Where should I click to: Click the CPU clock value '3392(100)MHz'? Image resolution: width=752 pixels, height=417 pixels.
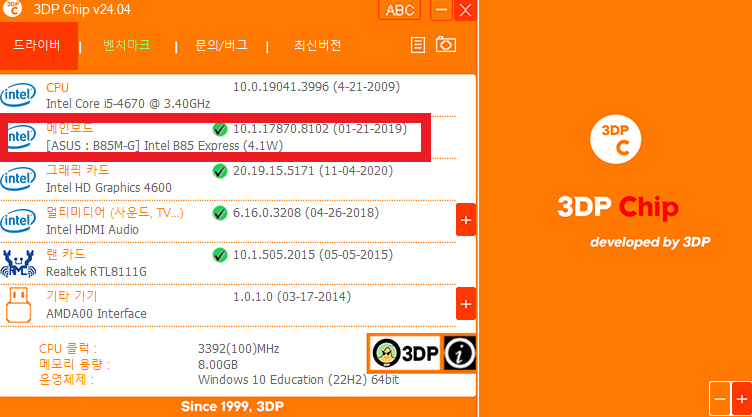(239, 349)
